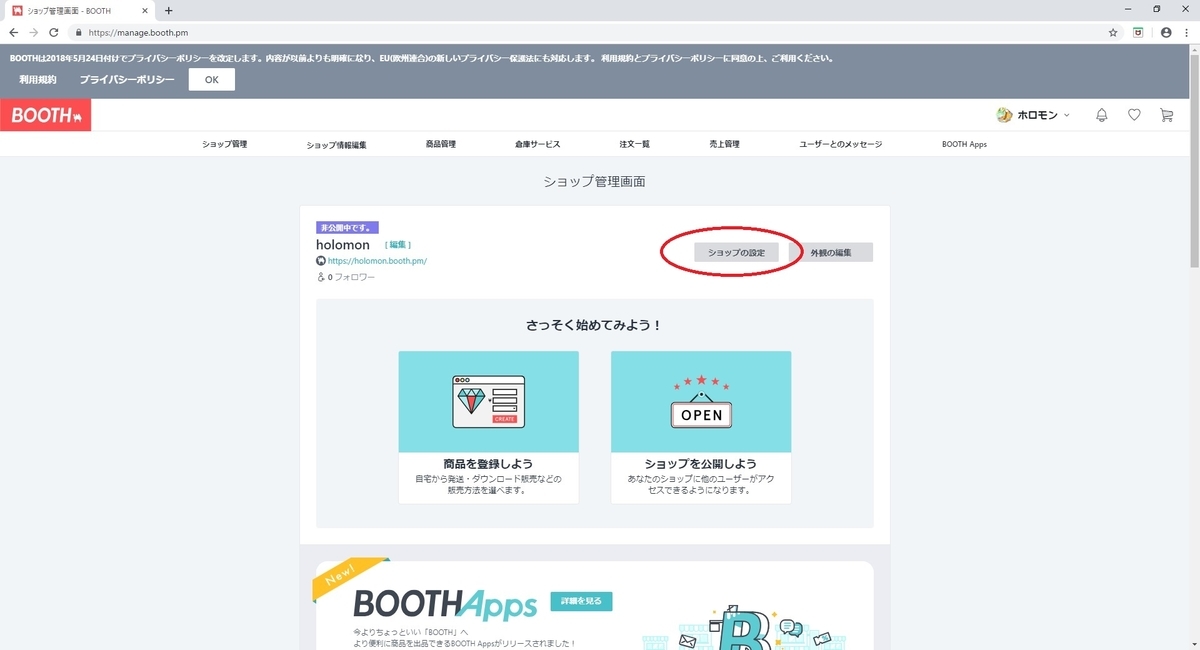The height and width of the screenshot is (650, 1200).
Task: Open ショップ管理 menu item
Action: pos(224,145)
